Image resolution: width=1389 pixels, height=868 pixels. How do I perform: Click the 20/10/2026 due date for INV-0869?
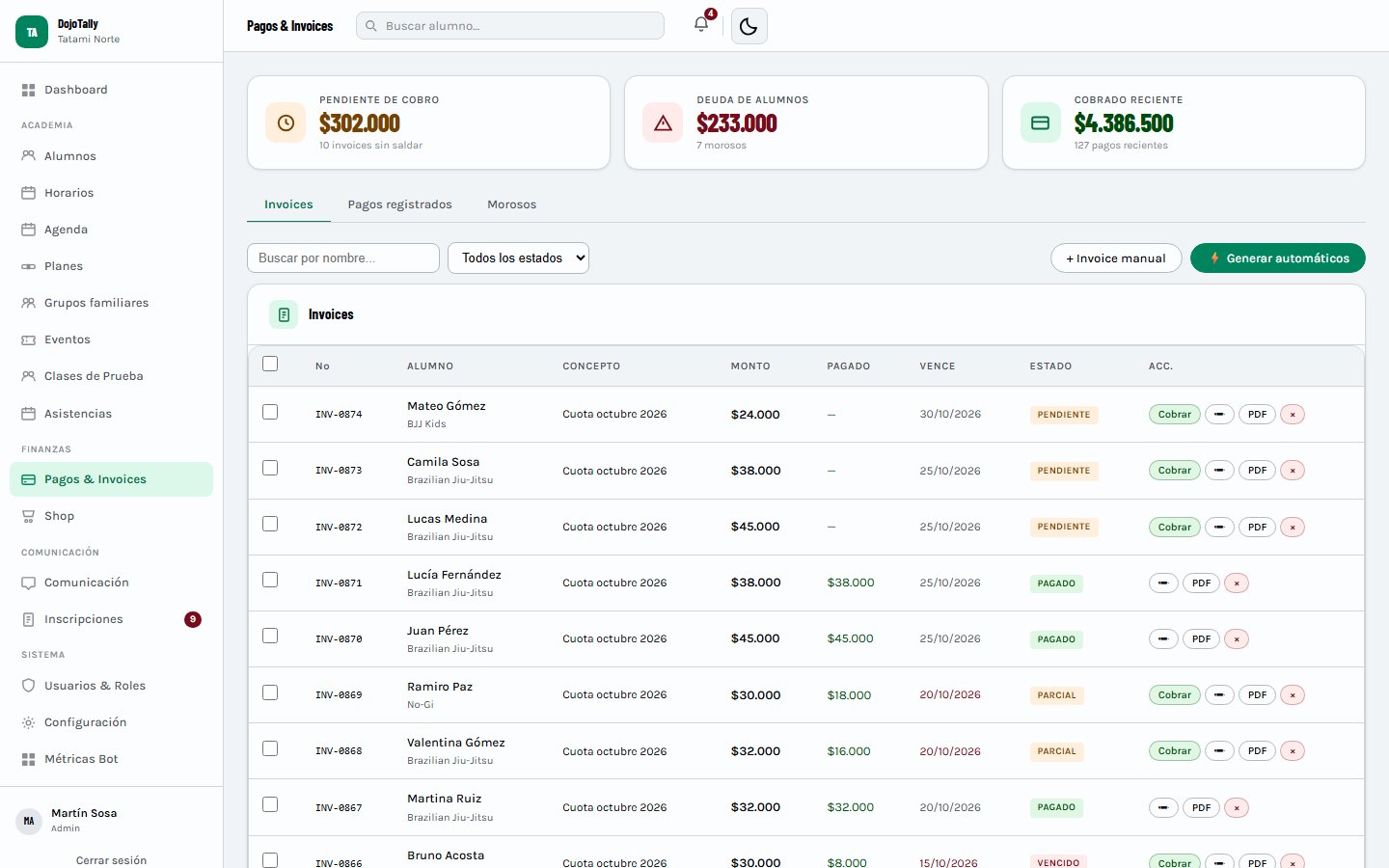tap(950, 694)
